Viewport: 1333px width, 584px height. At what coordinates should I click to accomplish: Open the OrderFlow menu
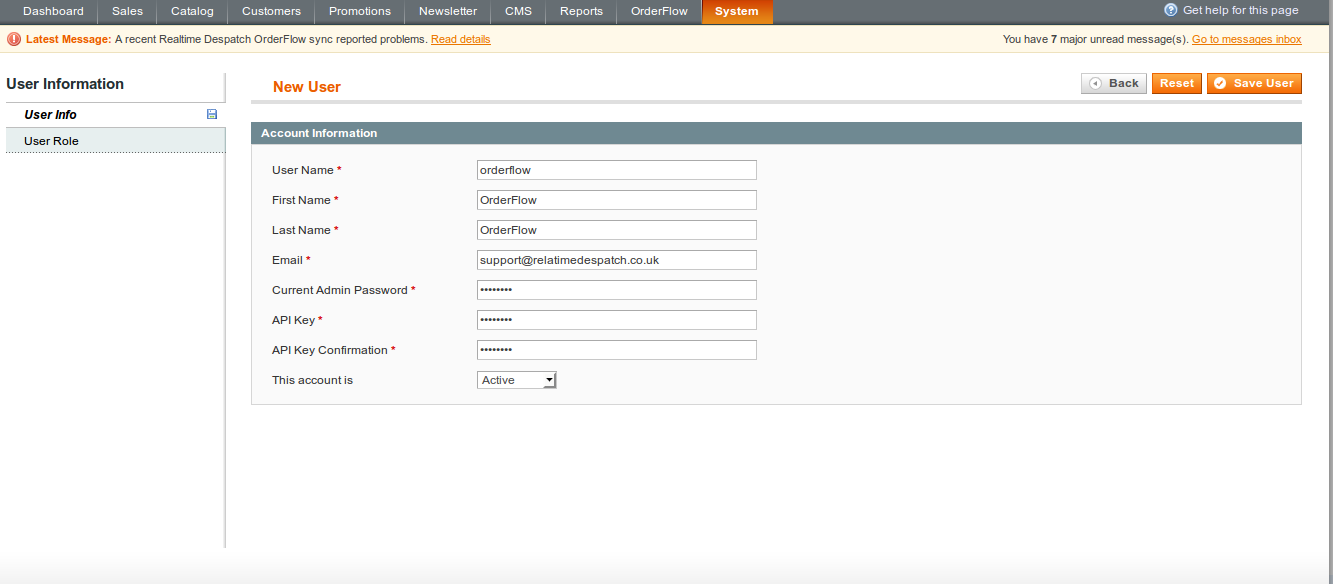tap(658, 11)
